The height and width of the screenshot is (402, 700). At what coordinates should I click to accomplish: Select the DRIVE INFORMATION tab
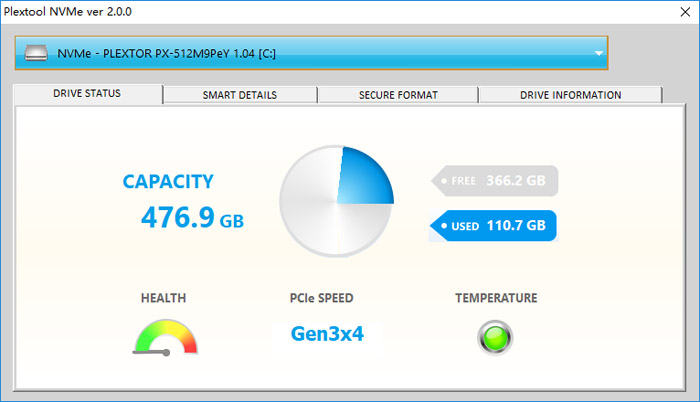(x=571, y=95)
